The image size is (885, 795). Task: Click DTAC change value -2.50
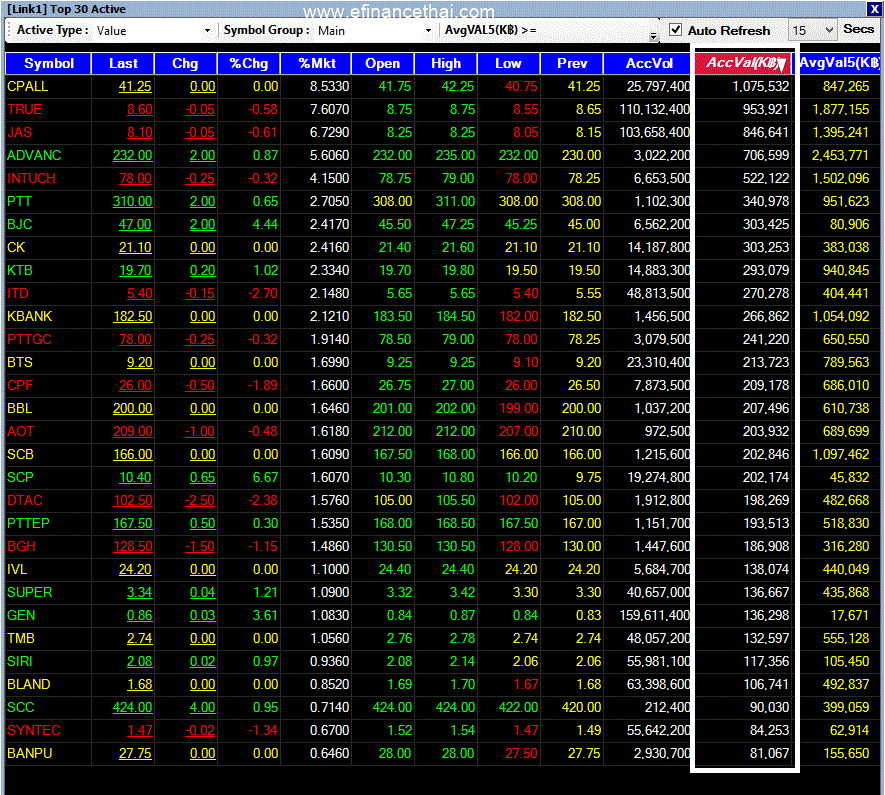(200, 500)
